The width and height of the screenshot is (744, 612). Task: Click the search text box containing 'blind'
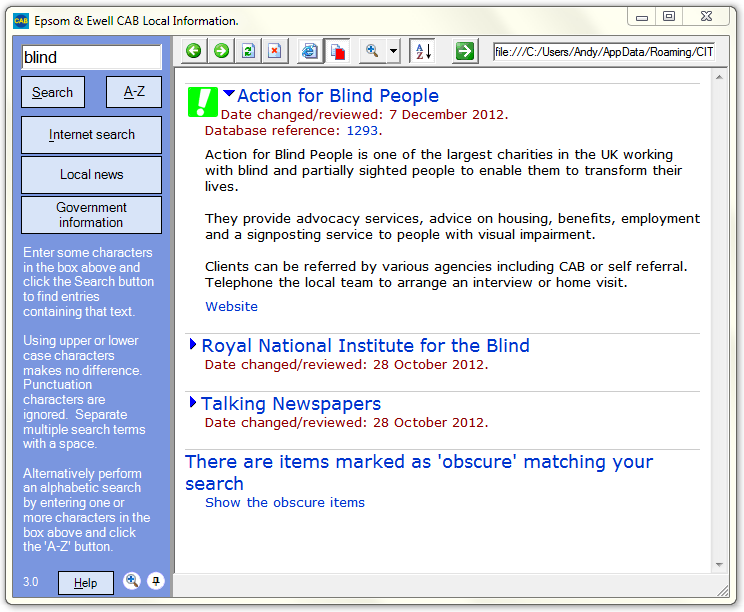(91, 58)
